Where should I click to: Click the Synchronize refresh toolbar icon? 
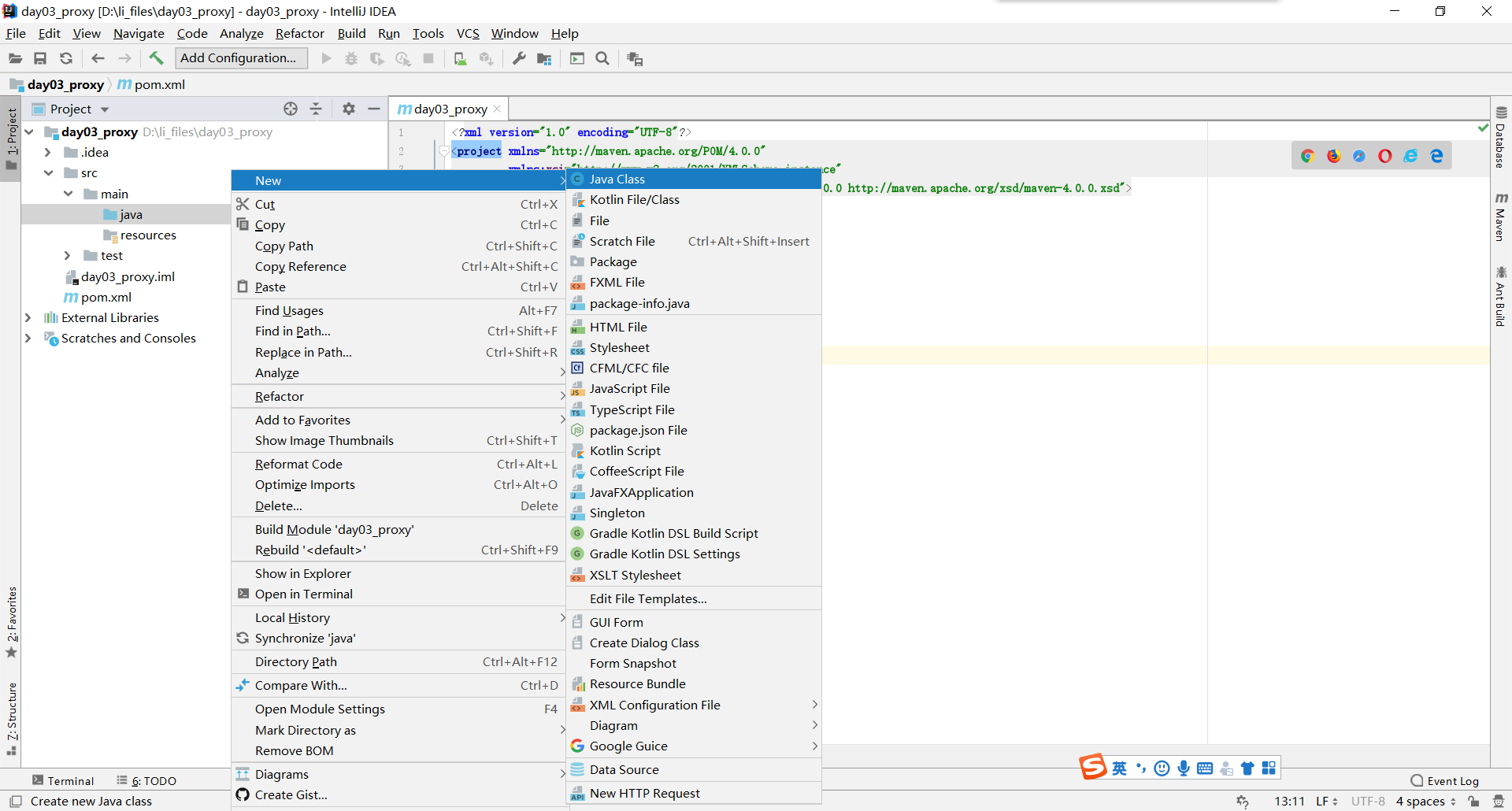point(66,58)
